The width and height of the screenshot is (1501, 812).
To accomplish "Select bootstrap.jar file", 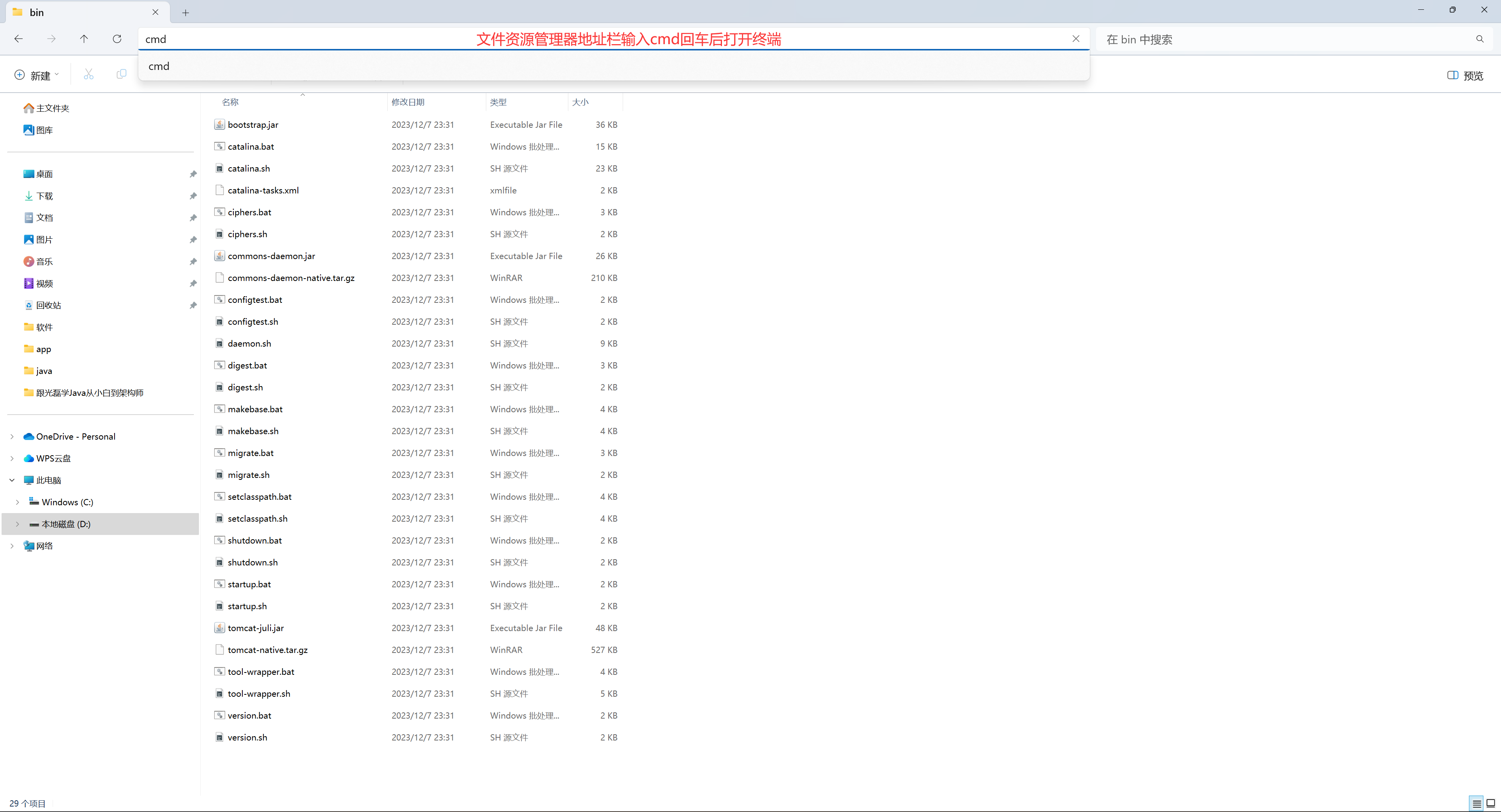I will 253,125.
